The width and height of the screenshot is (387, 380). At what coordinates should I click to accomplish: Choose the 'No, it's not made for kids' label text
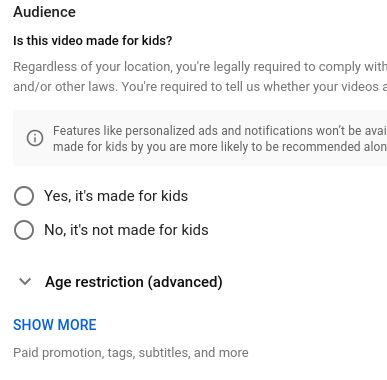click(126, 230)
